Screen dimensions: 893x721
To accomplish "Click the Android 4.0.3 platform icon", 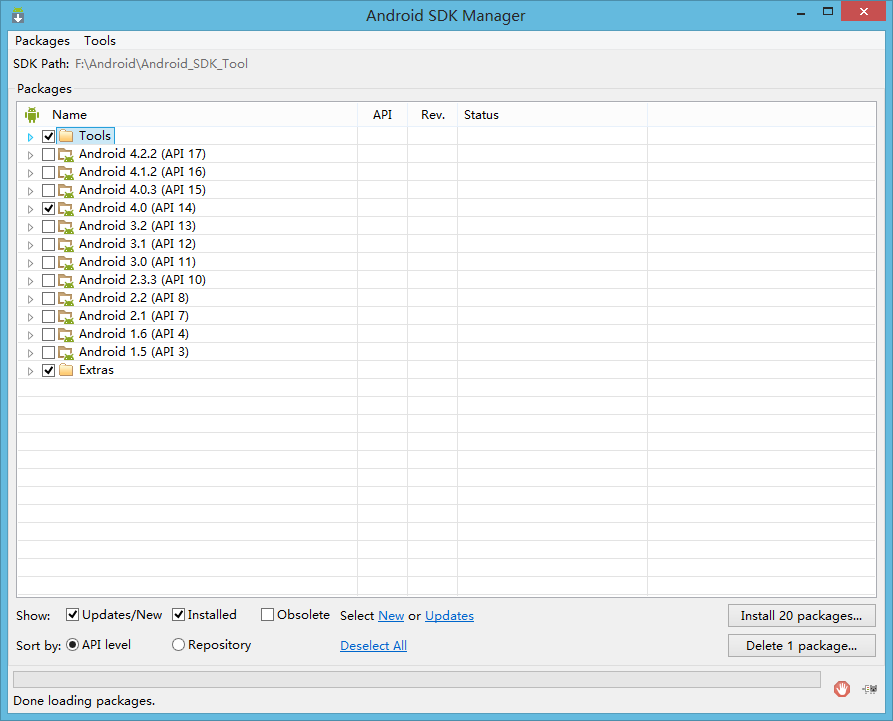I will tap(66, 190).
